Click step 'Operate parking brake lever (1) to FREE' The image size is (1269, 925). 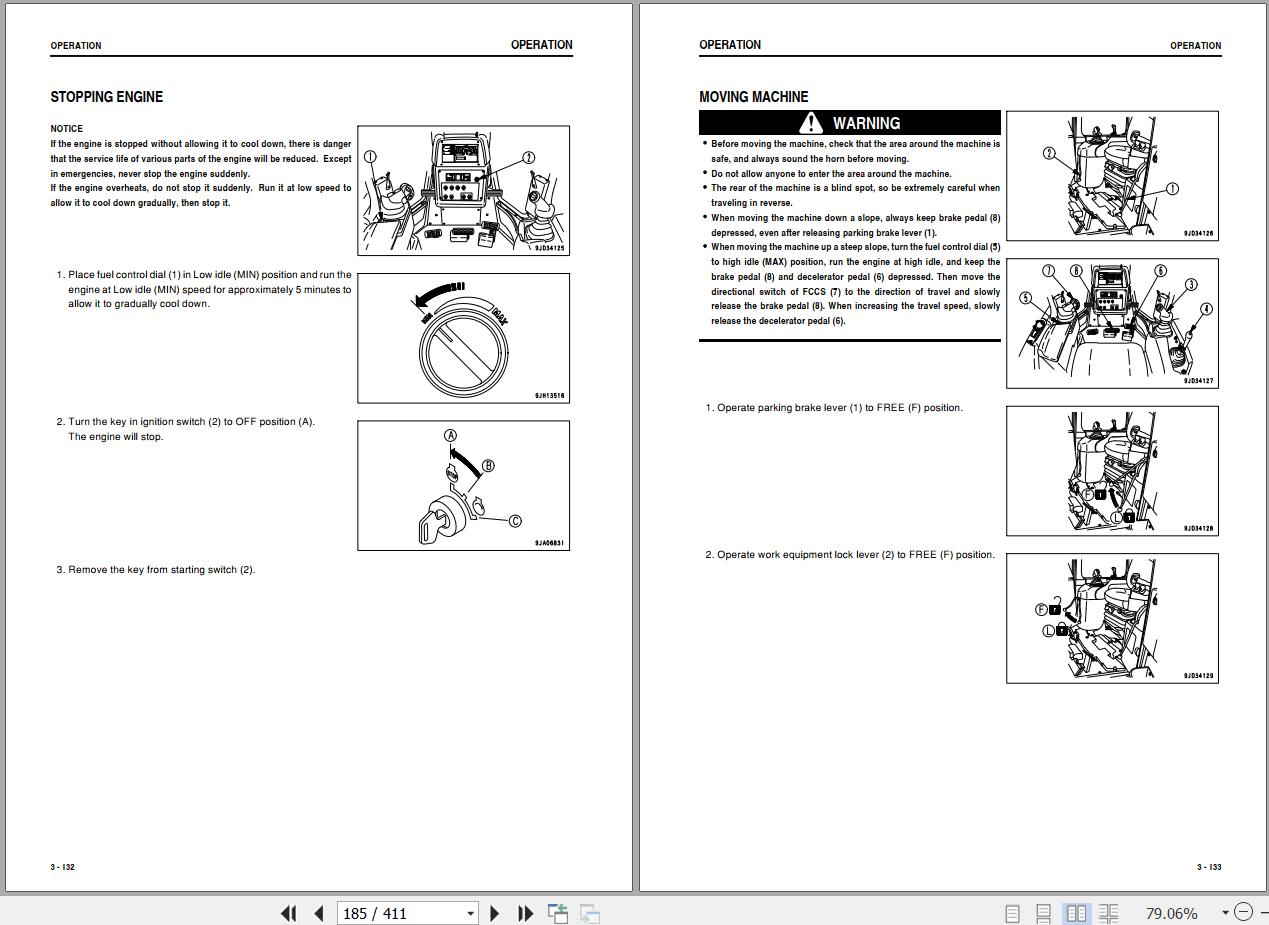tap(835, 408)
